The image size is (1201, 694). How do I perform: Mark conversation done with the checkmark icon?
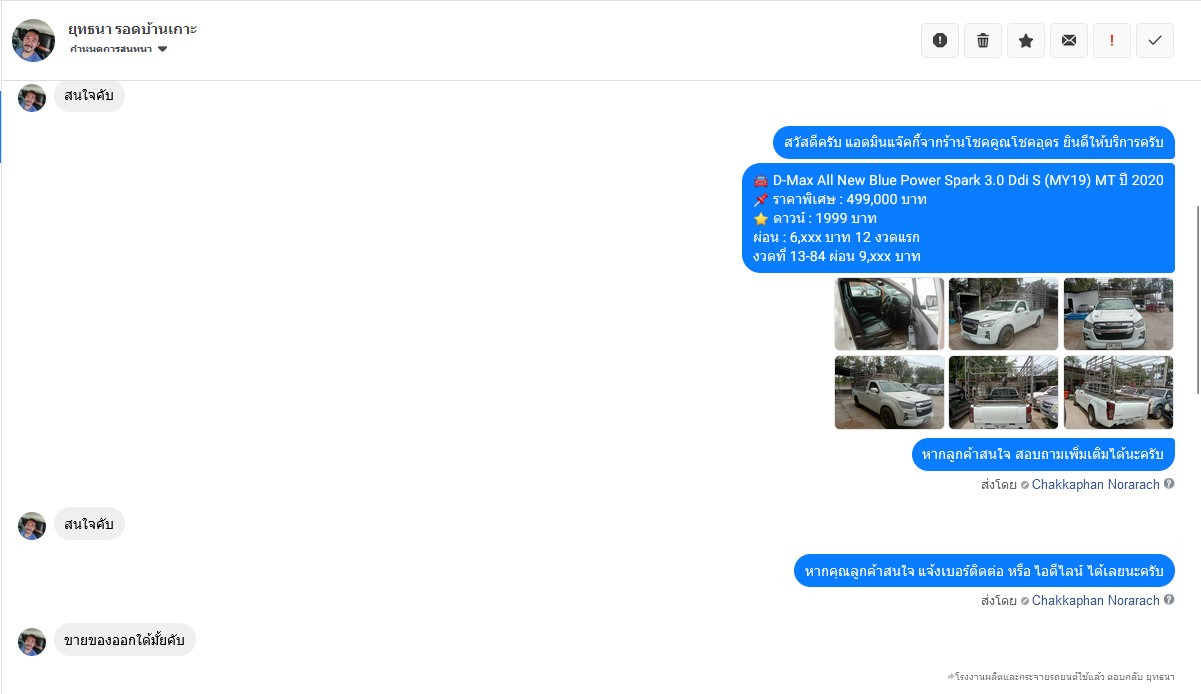point(1155,40)
